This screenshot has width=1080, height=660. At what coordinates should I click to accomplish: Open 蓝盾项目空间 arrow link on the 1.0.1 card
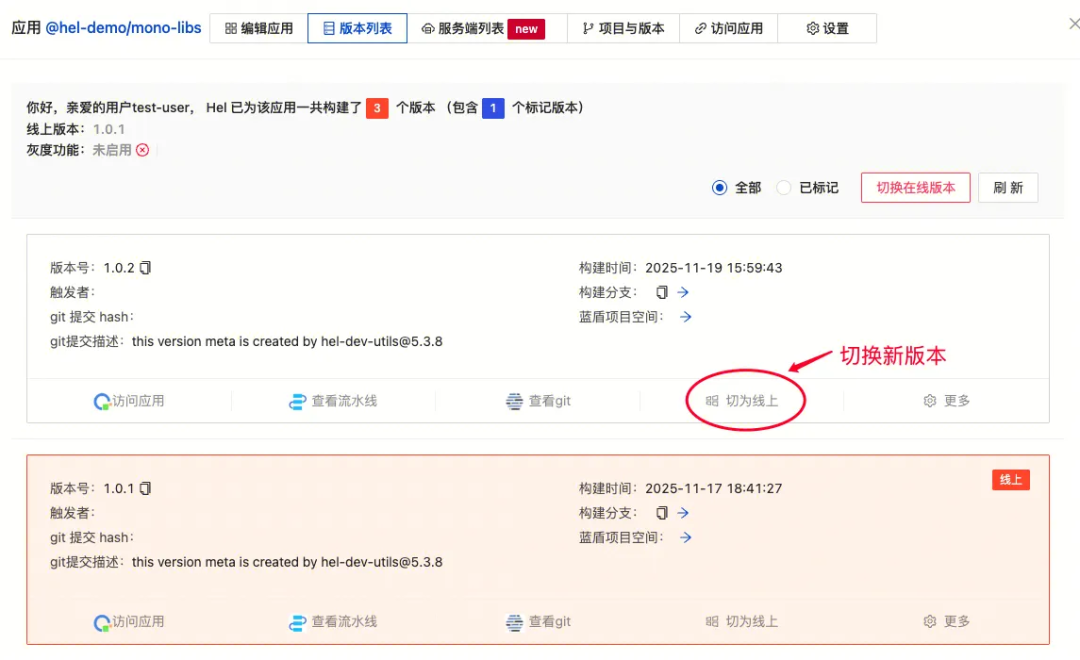click(684, 537)
